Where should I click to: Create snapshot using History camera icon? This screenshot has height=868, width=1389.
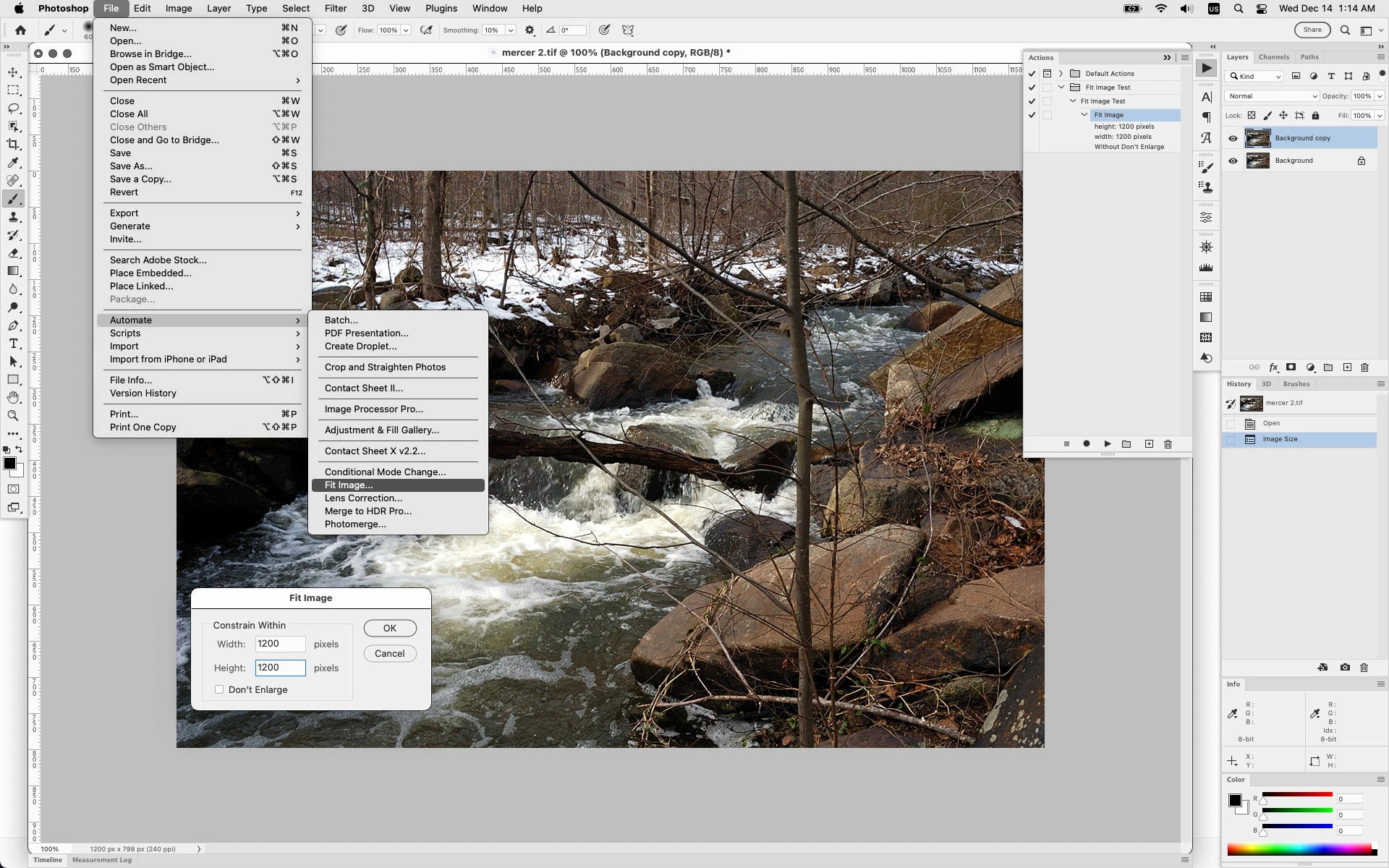pos(1344,668)
